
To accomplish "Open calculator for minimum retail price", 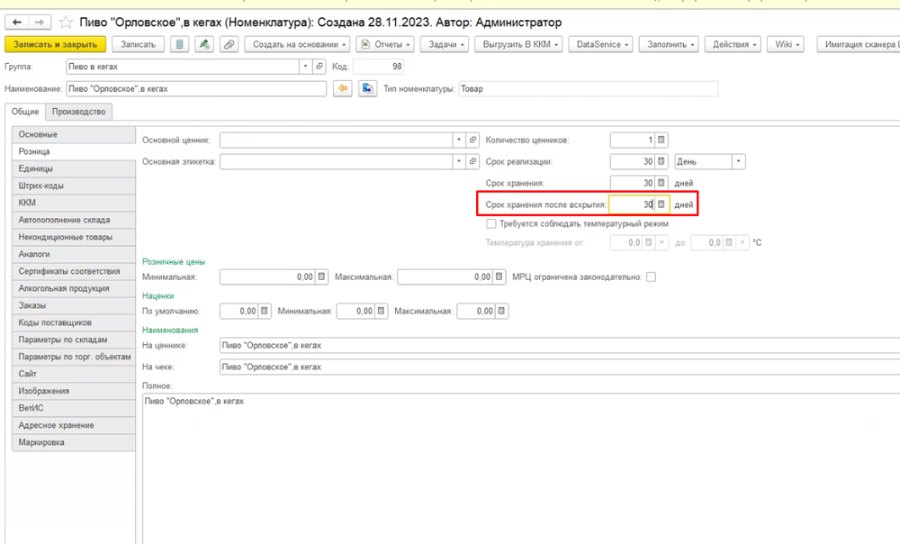I will (x=321, y=277).
